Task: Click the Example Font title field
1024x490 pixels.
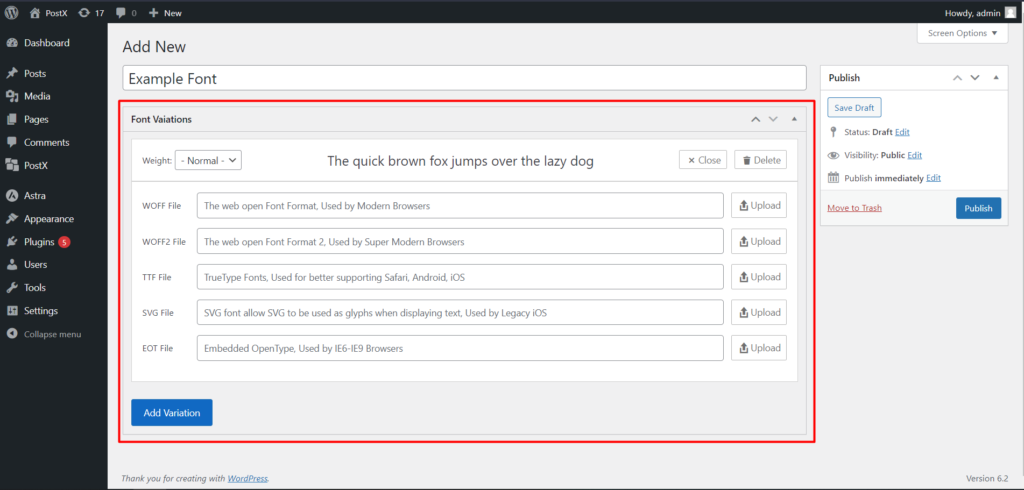Action: click(x=464, y=78)
